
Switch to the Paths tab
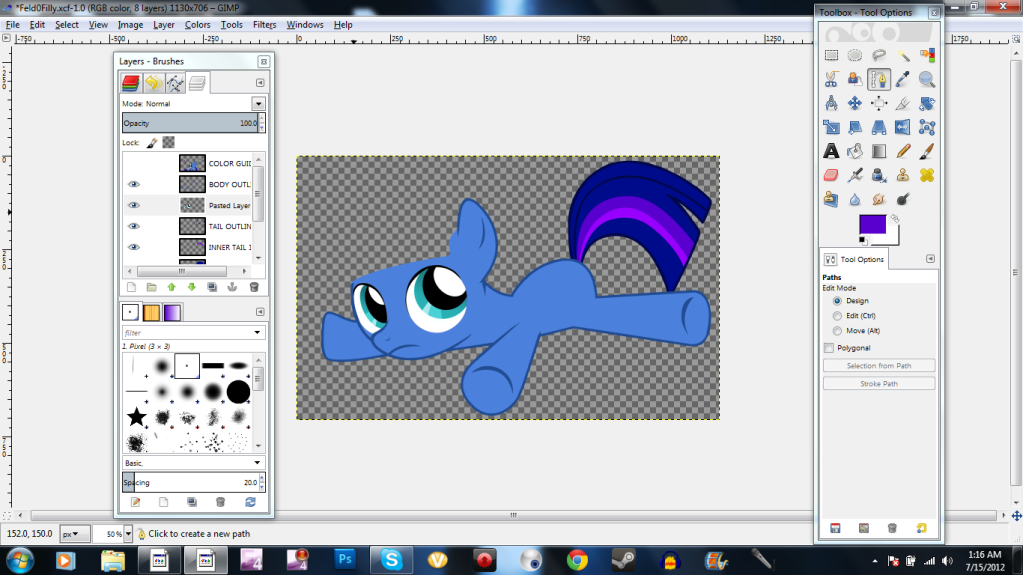pos(175,83)
